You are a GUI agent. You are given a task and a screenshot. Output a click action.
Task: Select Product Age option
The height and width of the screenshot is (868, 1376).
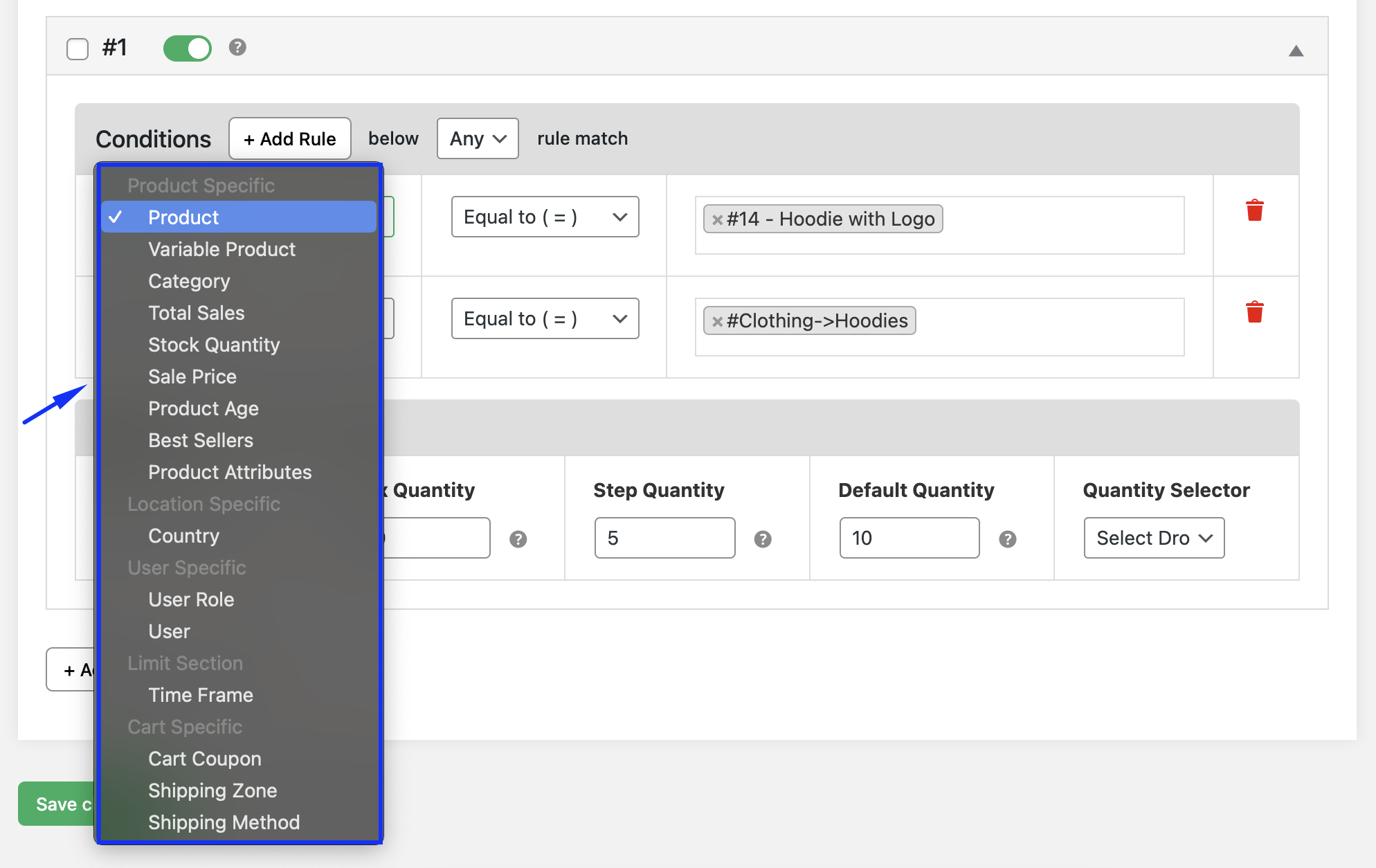click(x=239, y=408)
